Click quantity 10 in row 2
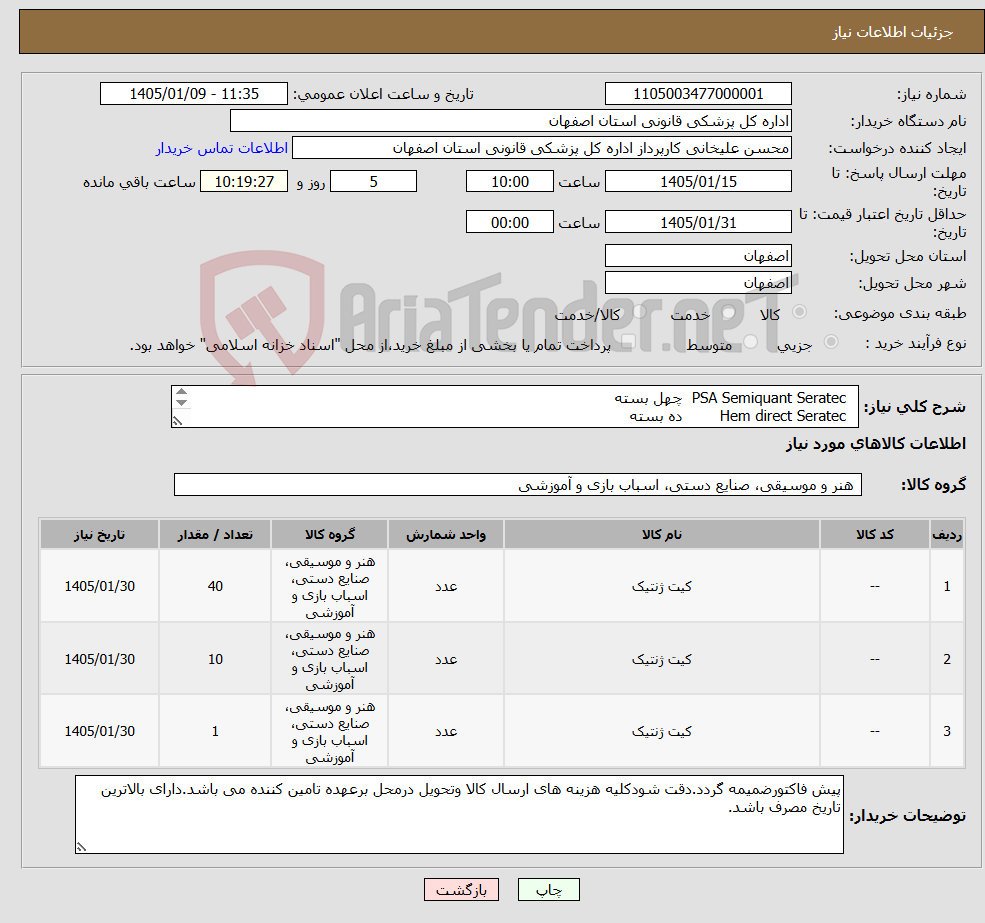985x923 pixels. [x=215, y=659]
